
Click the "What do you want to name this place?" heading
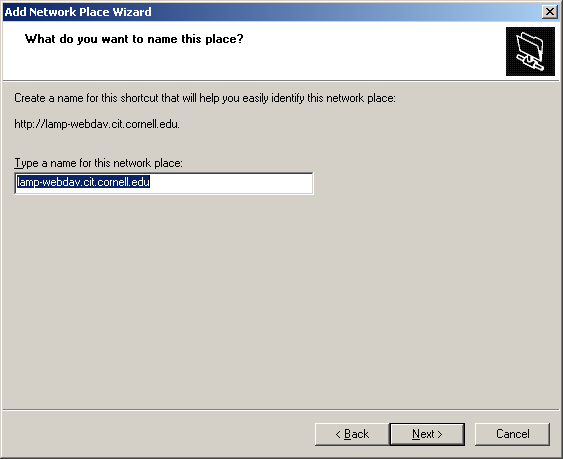(134, 39)
